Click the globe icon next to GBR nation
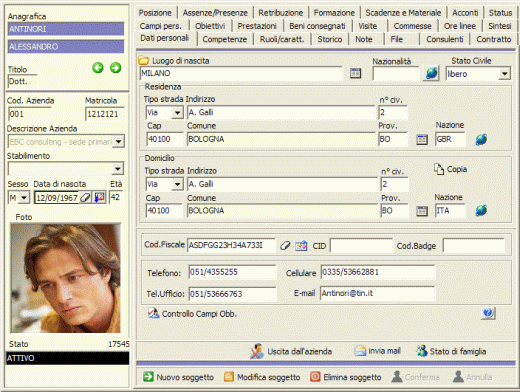The height and width of the screenshot is (392, 520). coord(481,139)
